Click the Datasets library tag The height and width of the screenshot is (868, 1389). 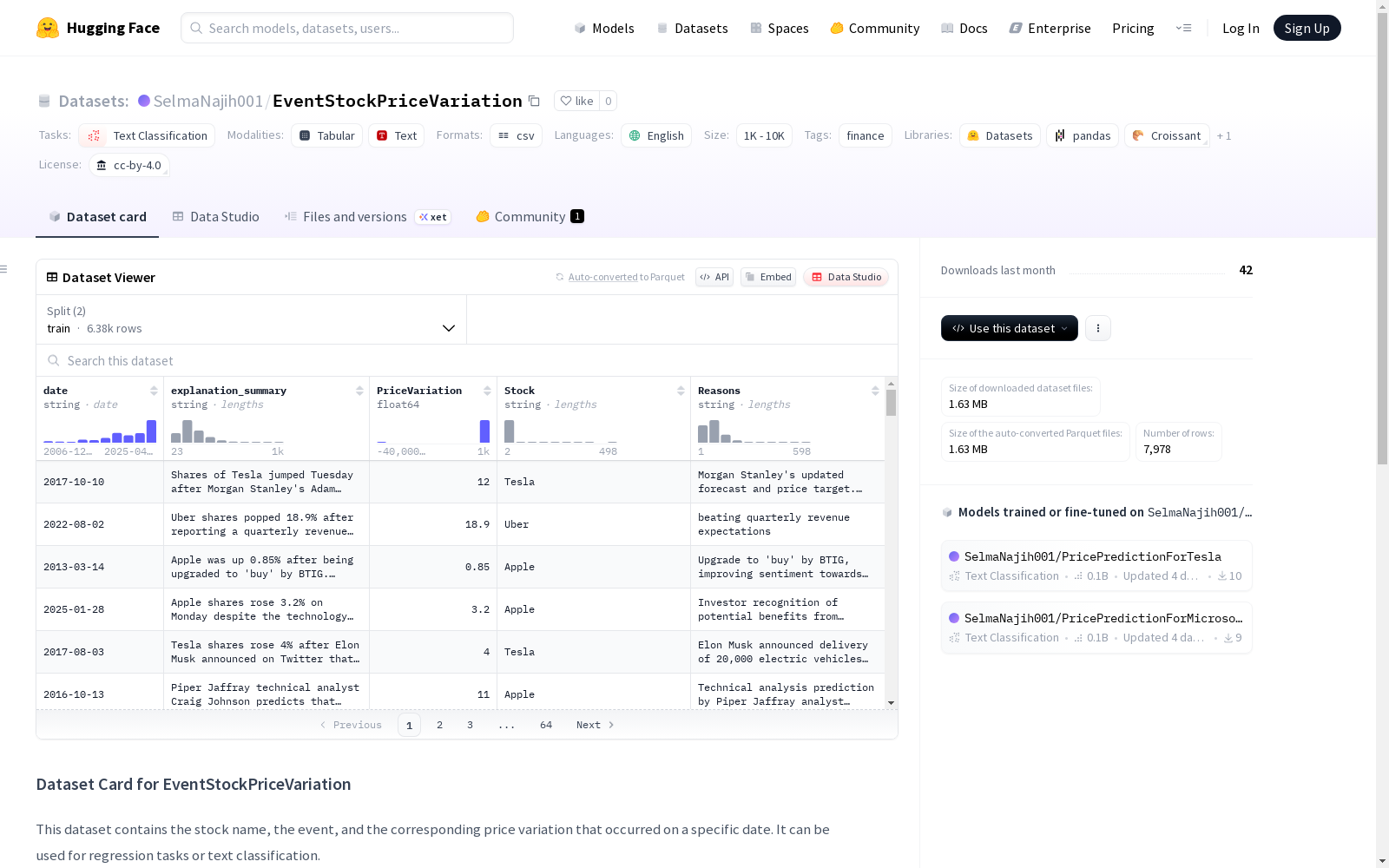1000,135
